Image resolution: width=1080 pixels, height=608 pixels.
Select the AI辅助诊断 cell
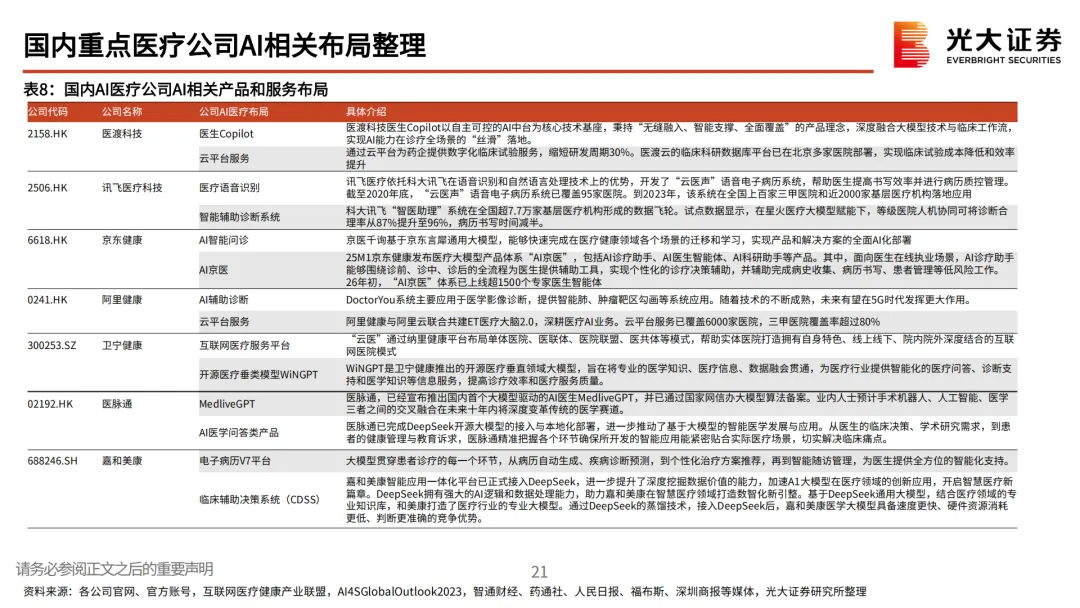pyautogui.click(x=224, y=300)
